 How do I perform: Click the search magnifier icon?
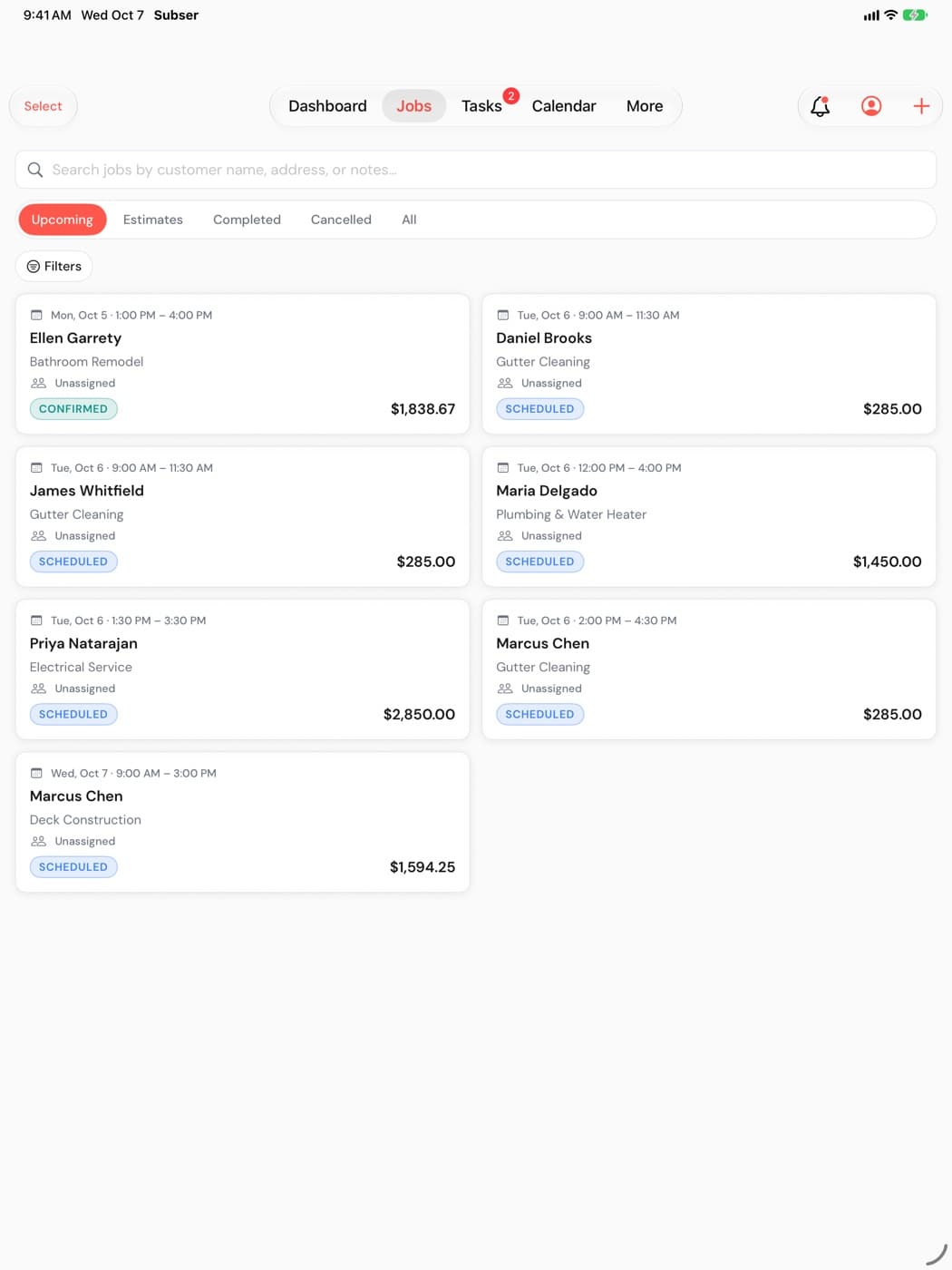point(35,170)
